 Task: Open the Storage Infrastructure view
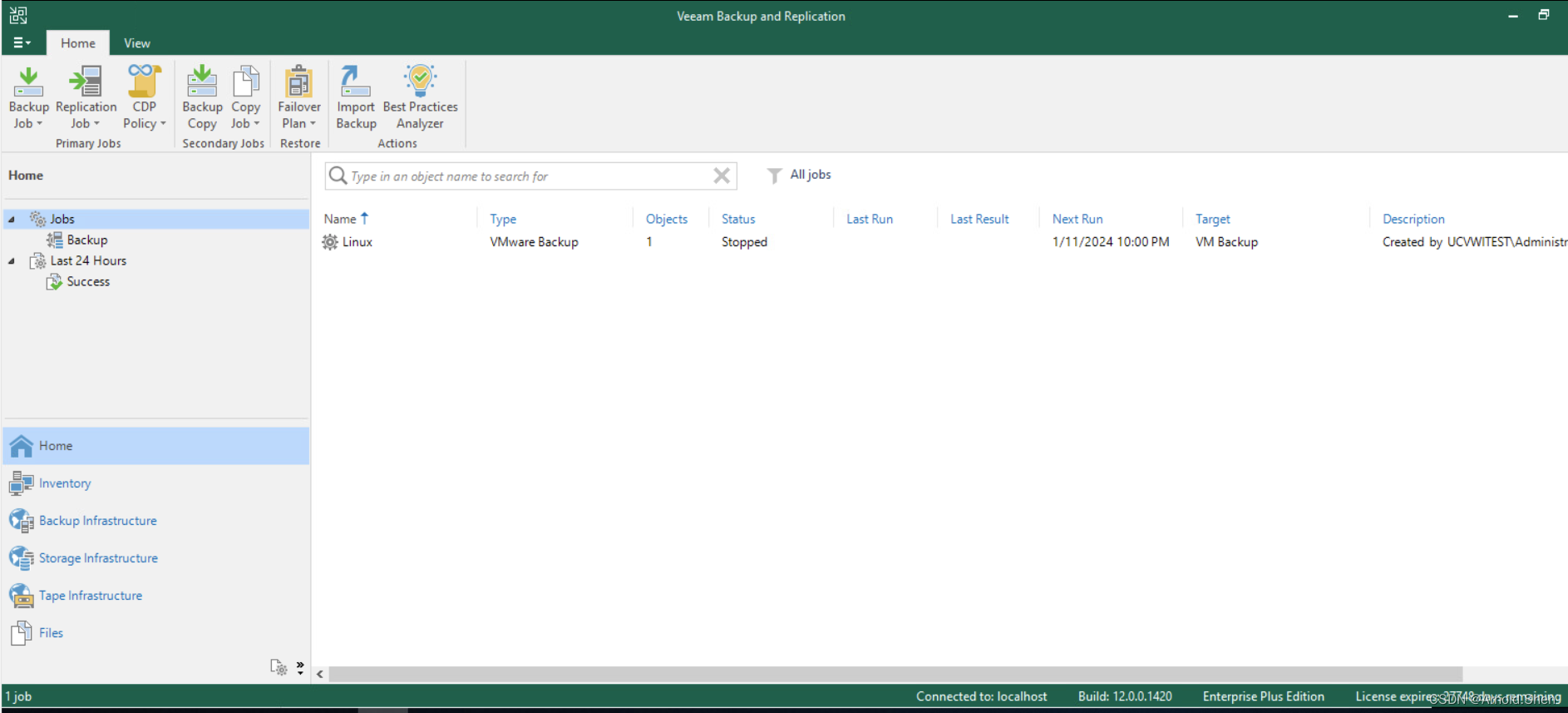pyautogui.click(x=156, y=558)
